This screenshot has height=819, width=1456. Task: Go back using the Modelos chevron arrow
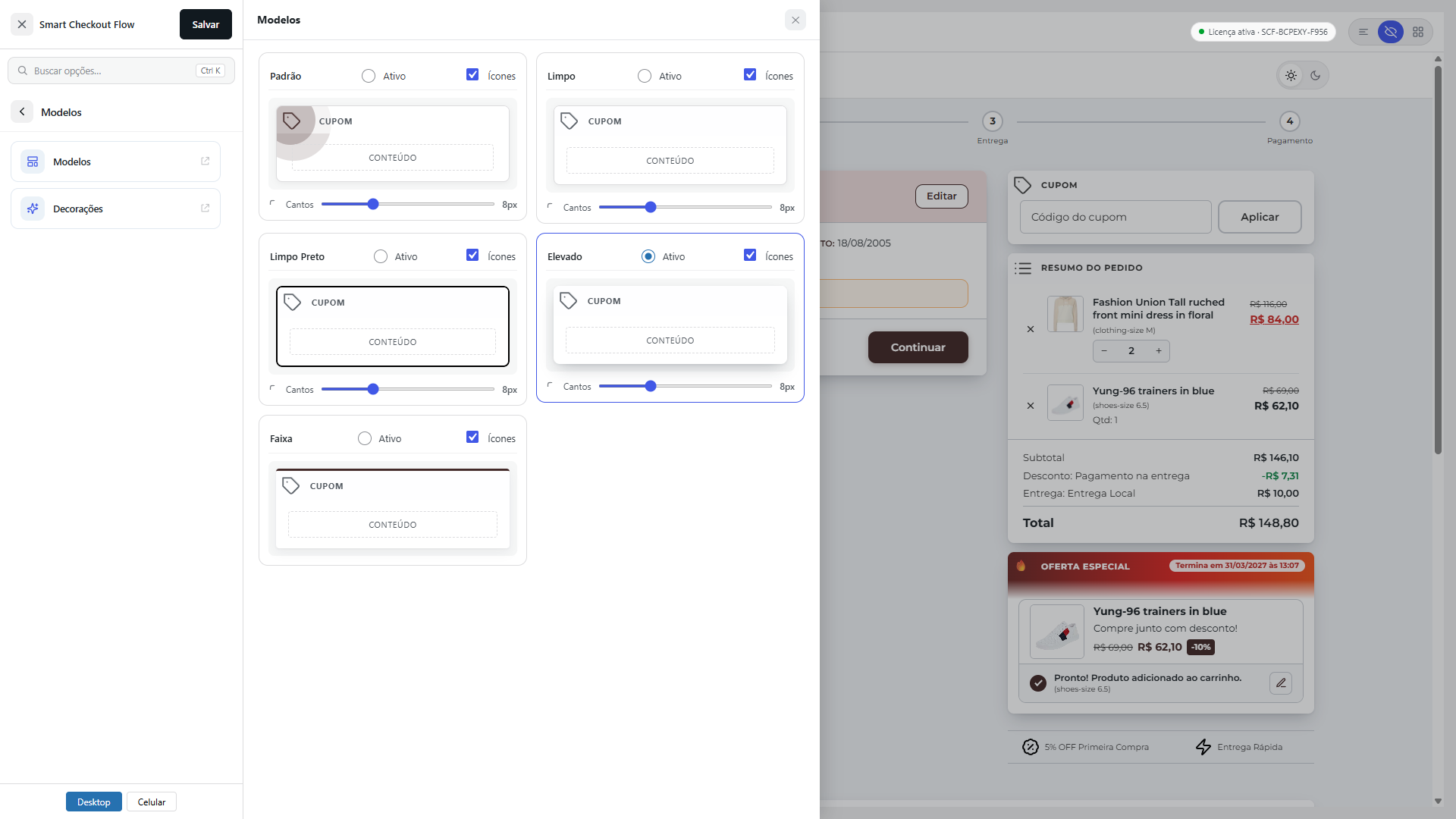pyautogui.click(x=22, y=112)
